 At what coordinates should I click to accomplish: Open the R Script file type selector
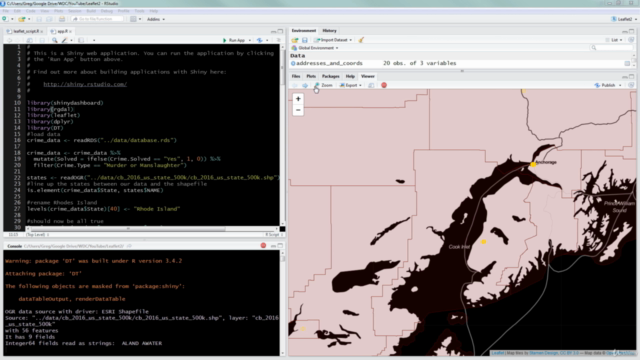click(x=273, y=235)
